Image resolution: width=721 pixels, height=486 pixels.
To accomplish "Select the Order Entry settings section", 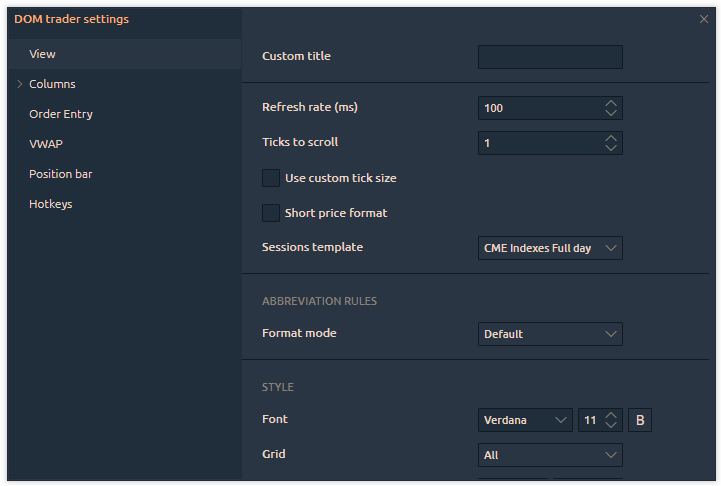I will (61, 114).
